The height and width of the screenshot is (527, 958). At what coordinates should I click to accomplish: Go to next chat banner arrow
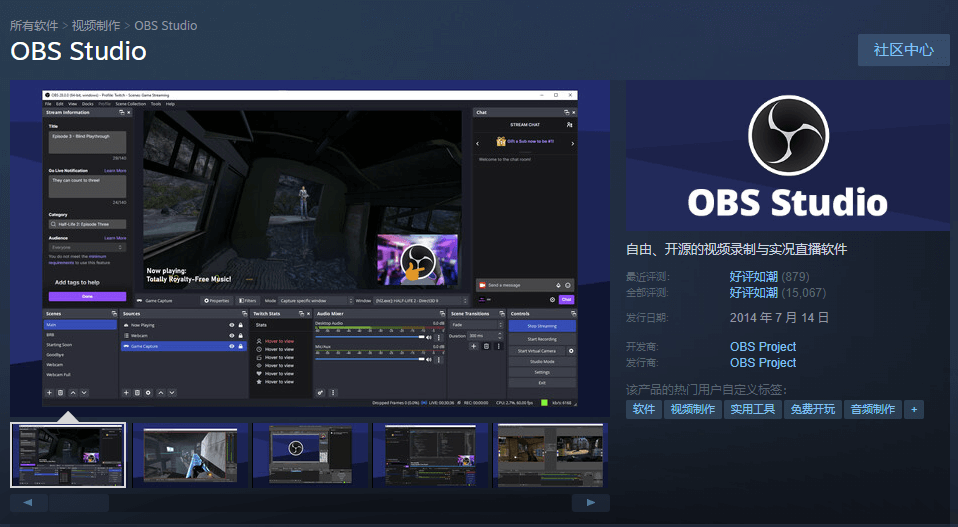(x=572, y=144)
